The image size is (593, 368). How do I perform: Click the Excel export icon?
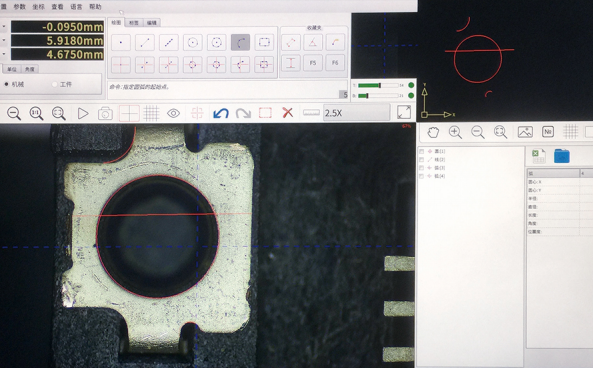point(538,156)
